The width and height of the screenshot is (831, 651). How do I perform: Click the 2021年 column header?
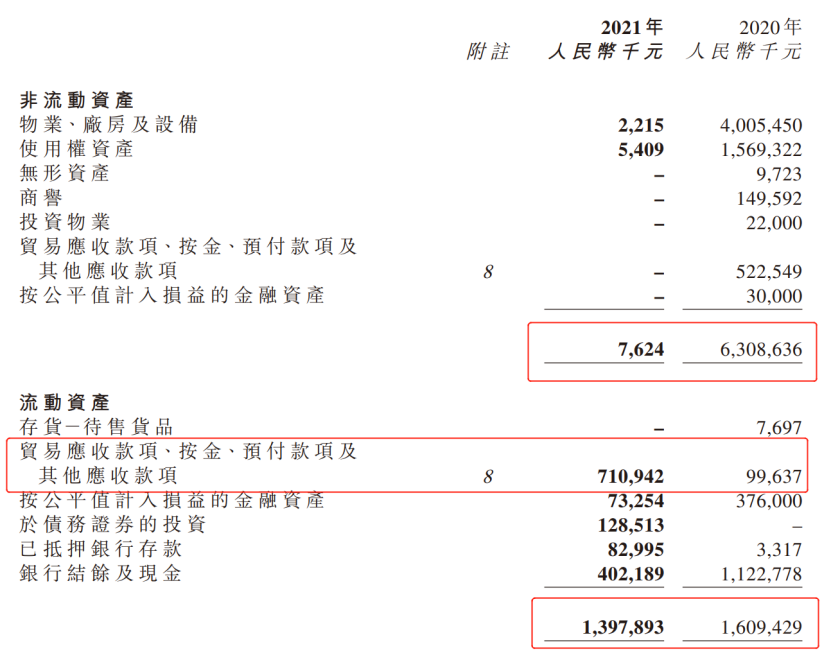631,26
